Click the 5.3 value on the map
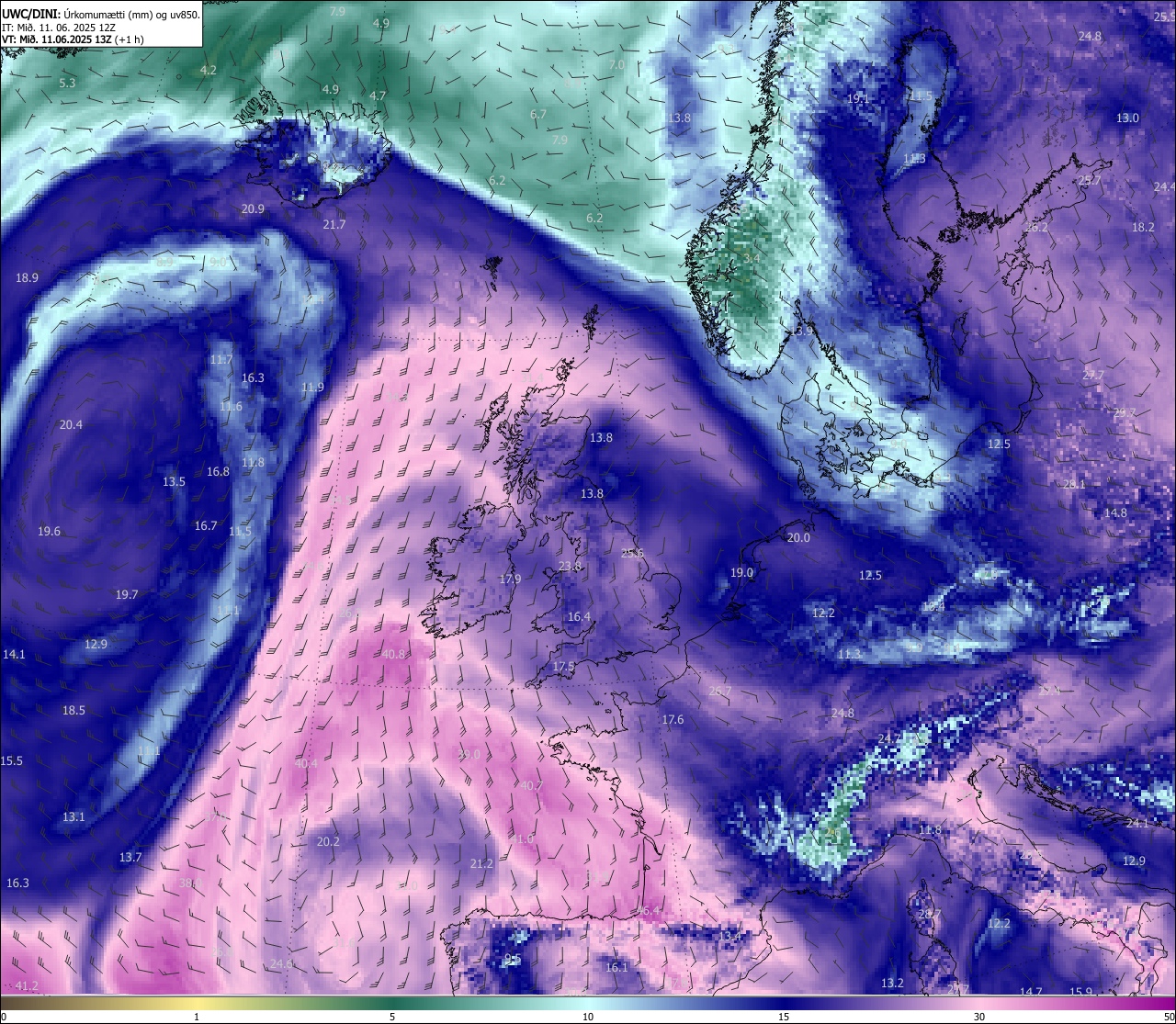The image size is (1176, 1024). click(x=67, y=83)
